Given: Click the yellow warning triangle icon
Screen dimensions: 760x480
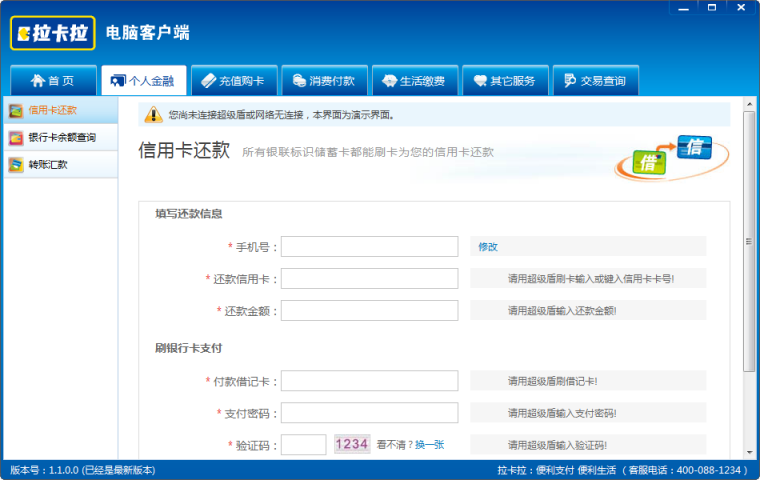Looking at the screenshot, I should (x=153, y=114).
